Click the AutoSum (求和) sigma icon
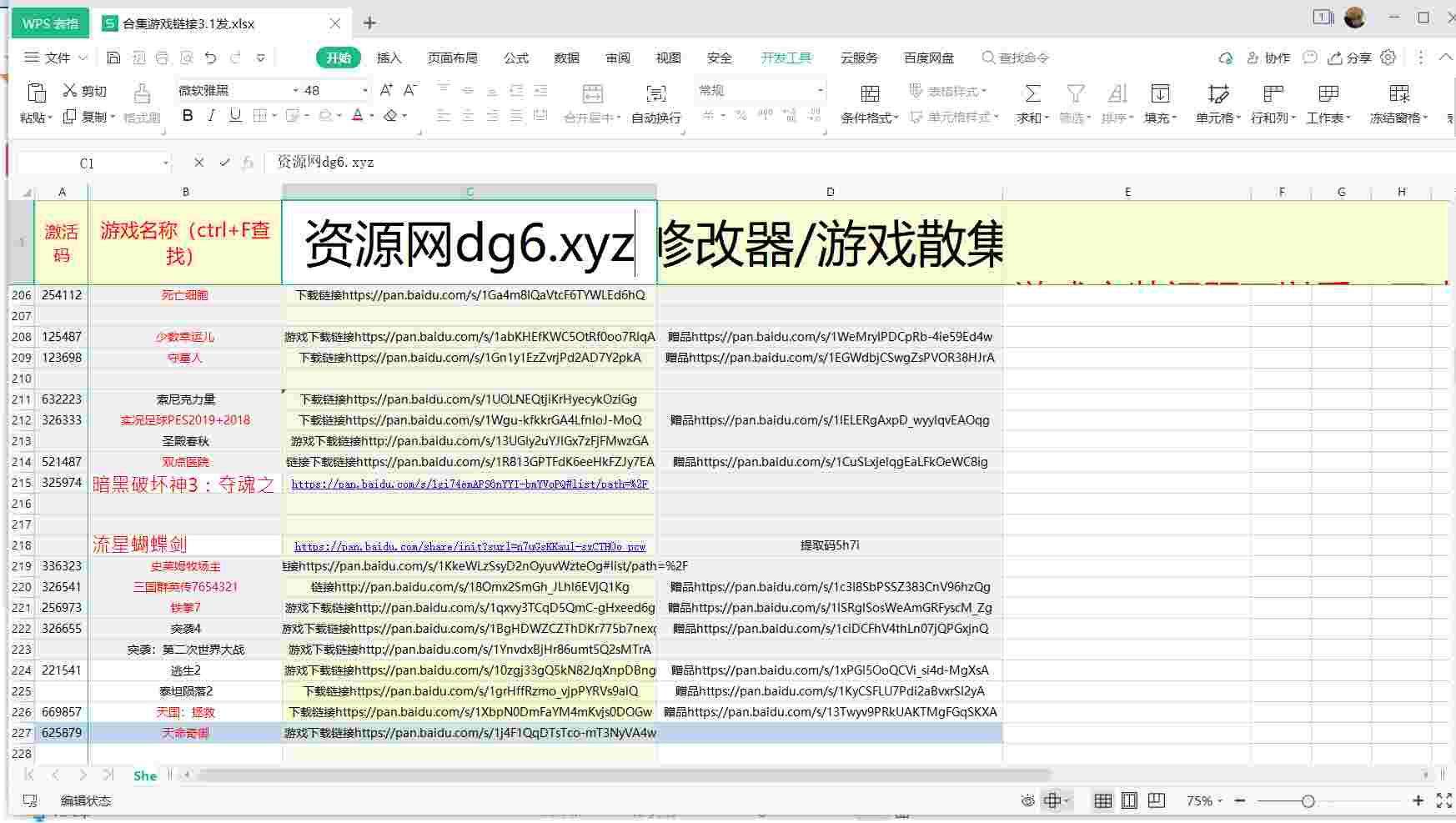This screenshot has width=1456, height=823. pos(1032,93)
